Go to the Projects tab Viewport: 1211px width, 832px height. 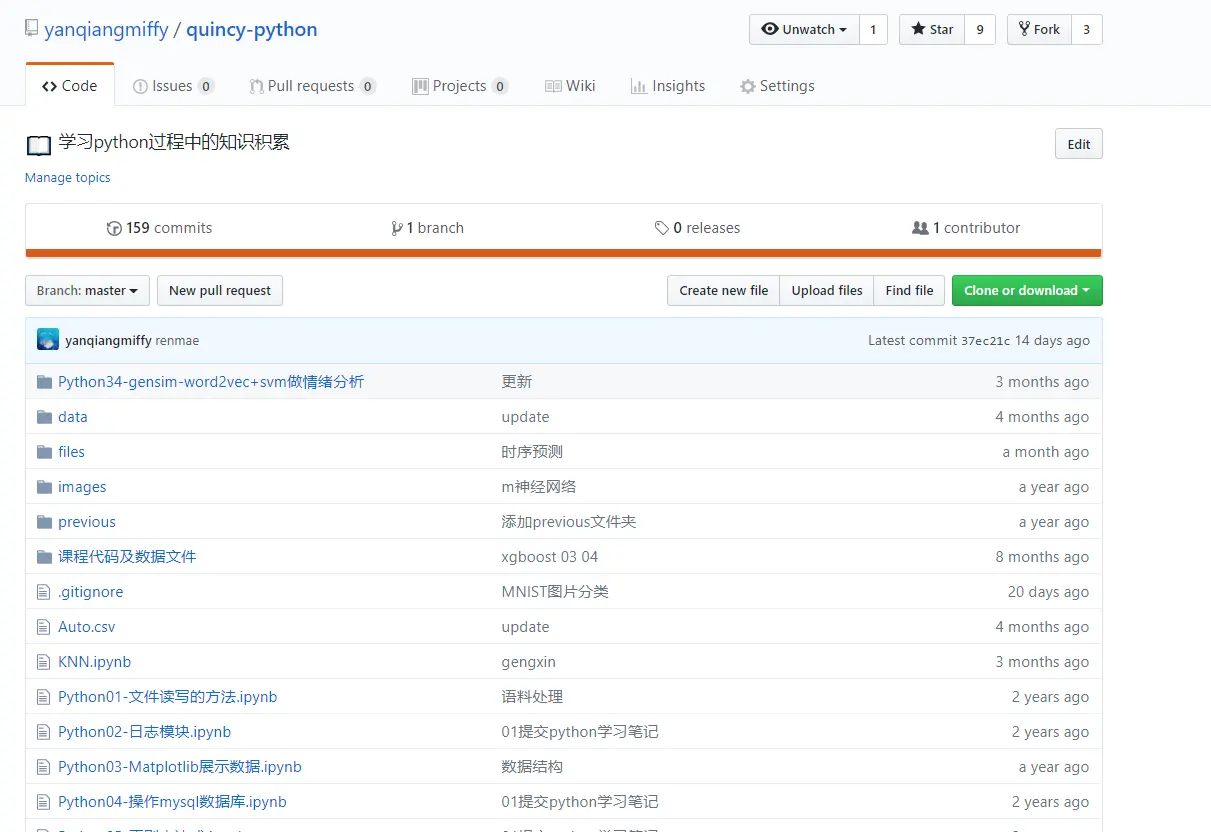tap(460, 86)
